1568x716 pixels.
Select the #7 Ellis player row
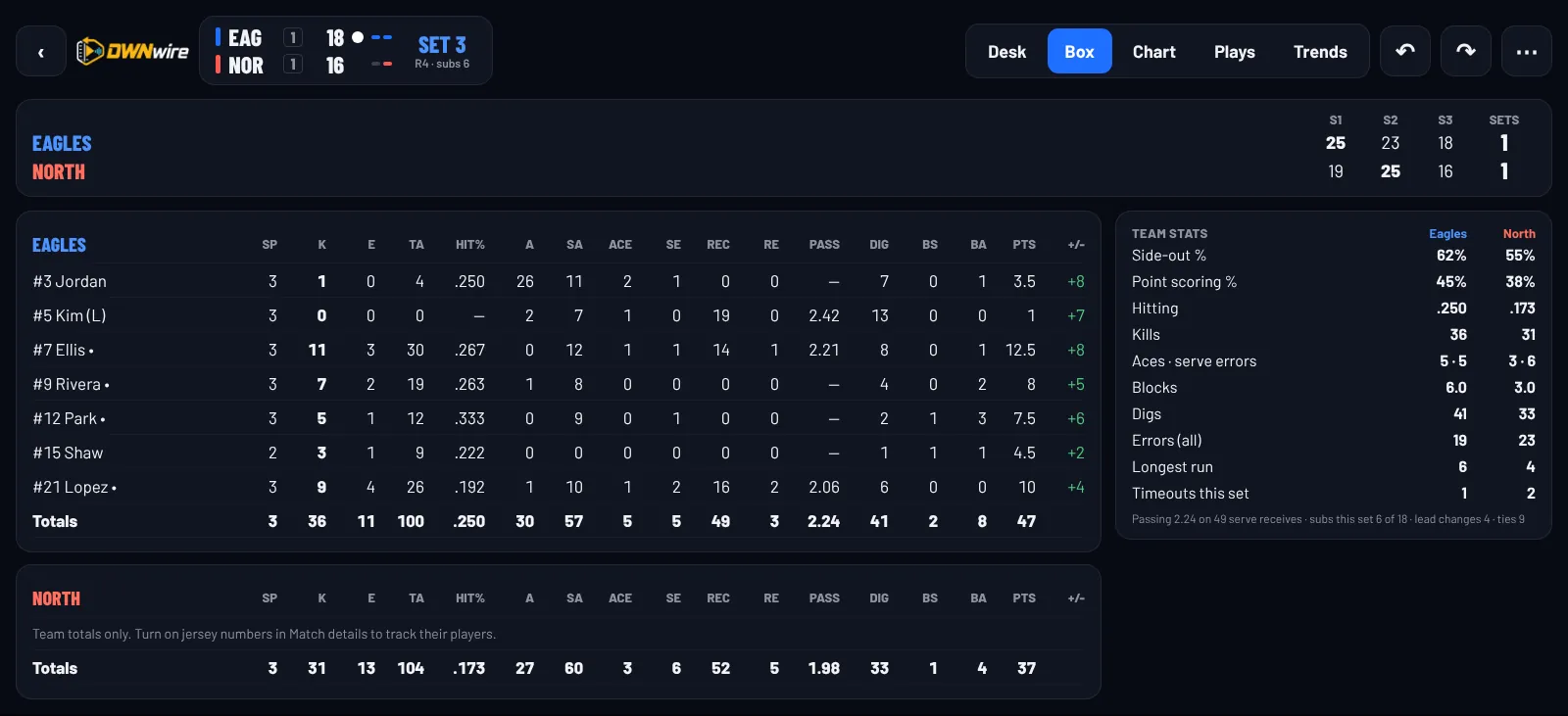pos(559,350)
